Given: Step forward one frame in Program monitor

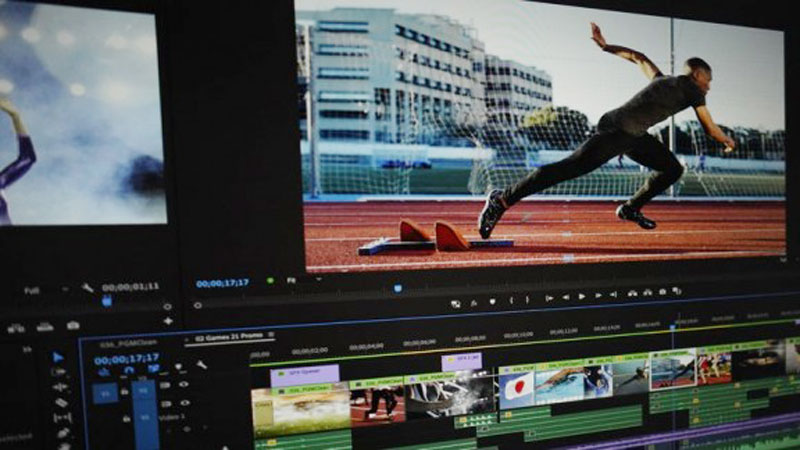Looking at the screenshot, I should tap(599, 296).
